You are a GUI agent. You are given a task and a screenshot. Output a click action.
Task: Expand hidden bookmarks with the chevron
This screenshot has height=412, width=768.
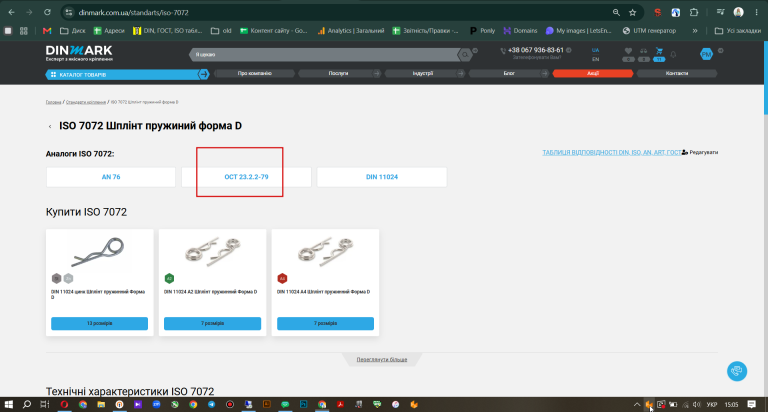695,30
